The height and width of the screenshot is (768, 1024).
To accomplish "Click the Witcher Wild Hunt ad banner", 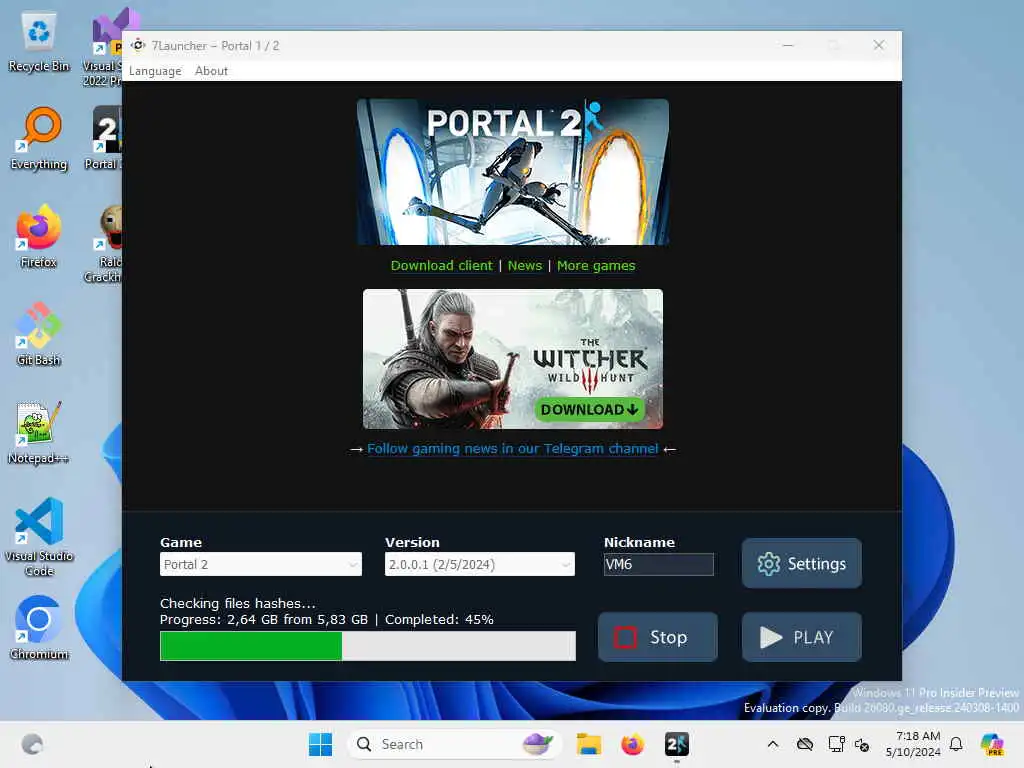I will 513,359.
